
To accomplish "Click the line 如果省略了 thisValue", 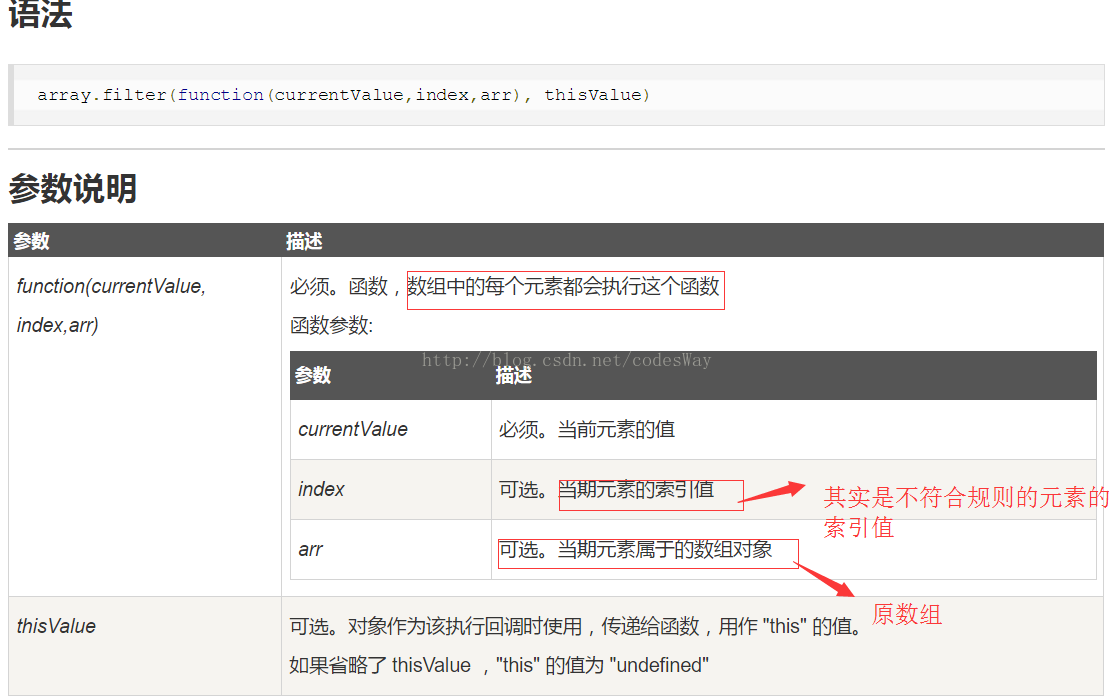I will click(499, 665).
